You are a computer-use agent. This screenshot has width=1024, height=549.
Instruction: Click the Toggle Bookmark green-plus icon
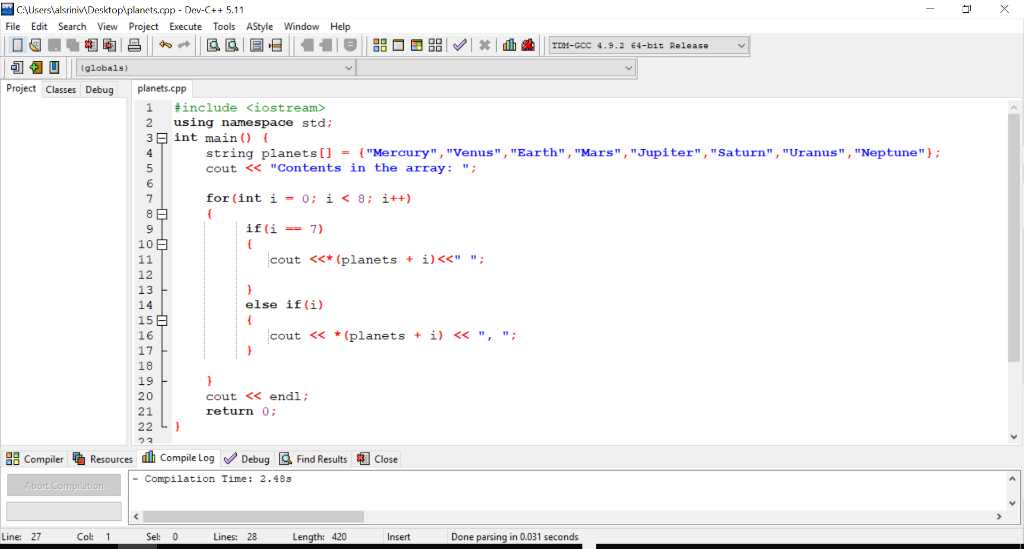pyautogui.click(x=35, y=67)
